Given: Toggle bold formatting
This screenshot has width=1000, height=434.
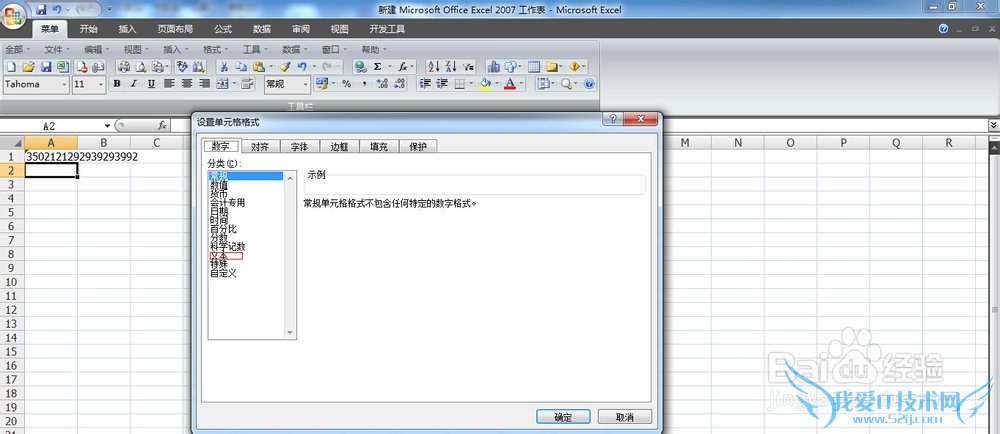Looking at the screenshot, I should [117, 84].
